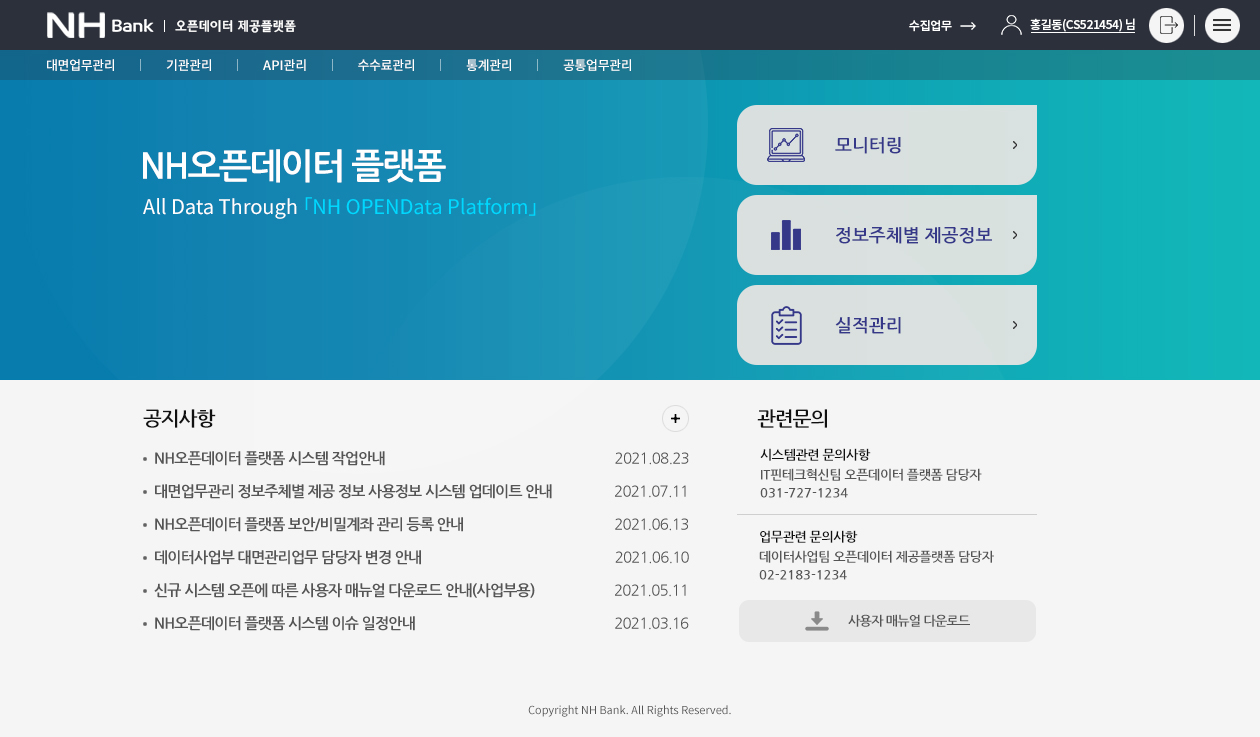
Task: Open notice NH오픈데이터 플랫폼 시스템 이슈 일정안내
Action: tap(285, 623)
